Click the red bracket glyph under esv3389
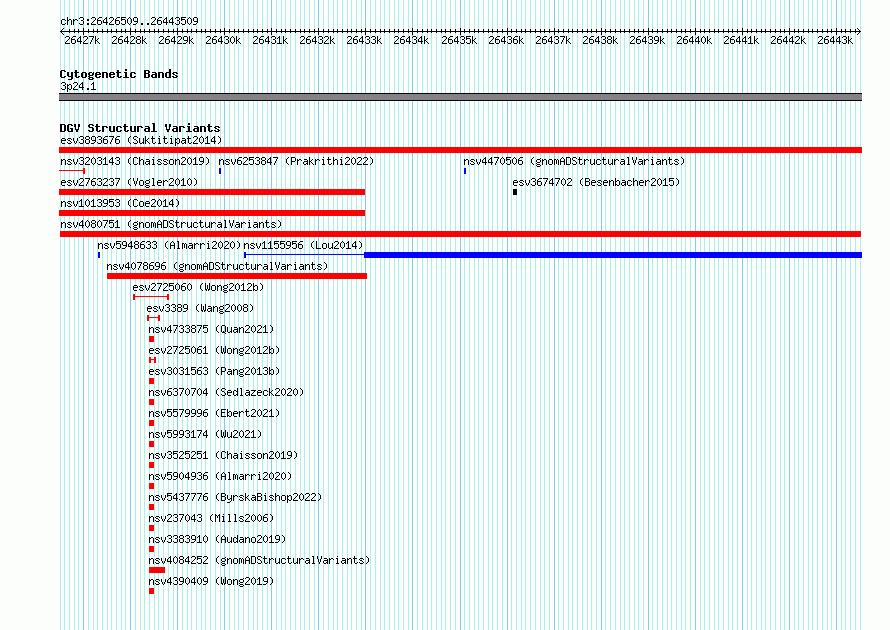Screen dimensions: 890x630 coord(153,318)
